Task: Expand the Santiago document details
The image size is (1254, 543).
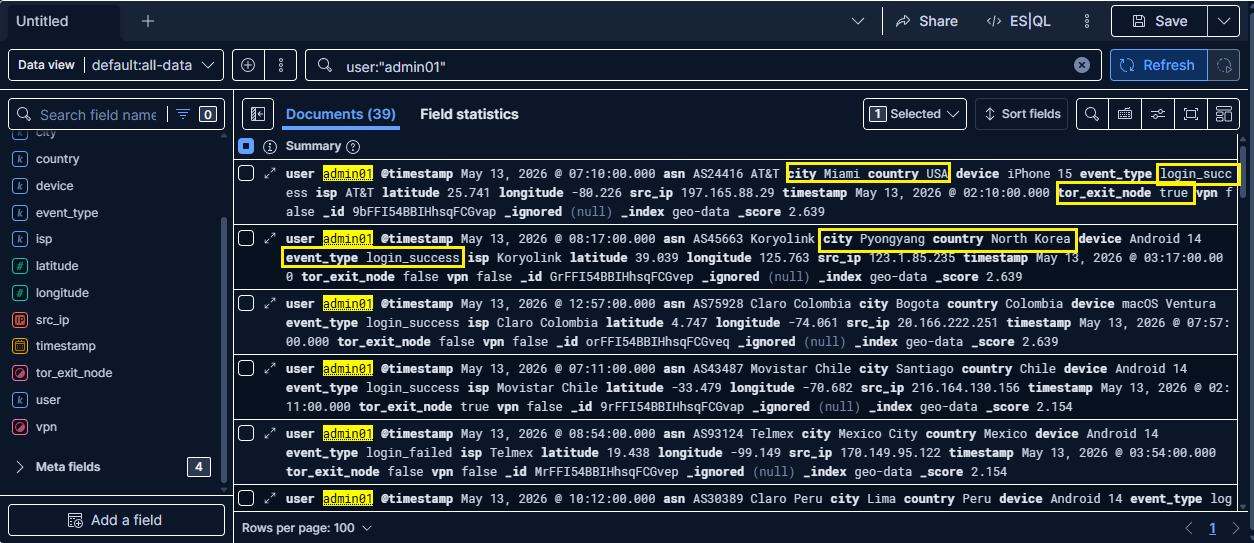Action: pos(270,368)
